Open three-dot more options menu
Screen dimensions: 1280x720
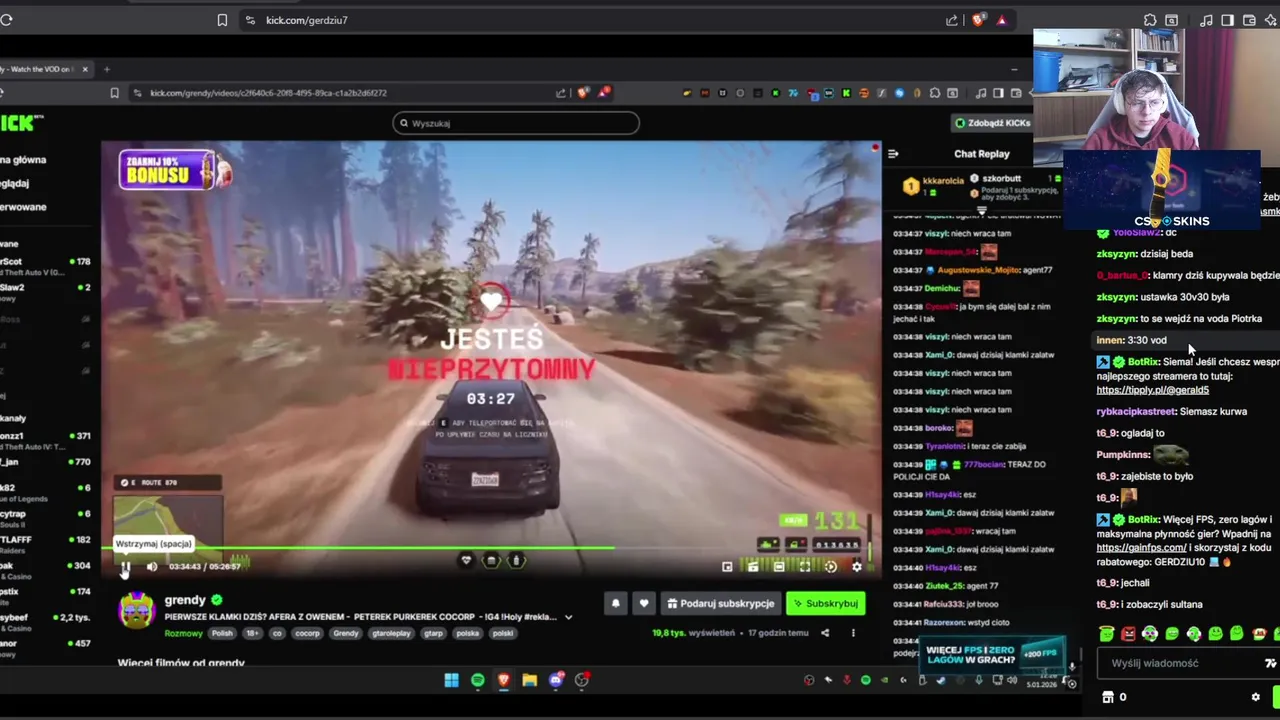coord(853,633)
